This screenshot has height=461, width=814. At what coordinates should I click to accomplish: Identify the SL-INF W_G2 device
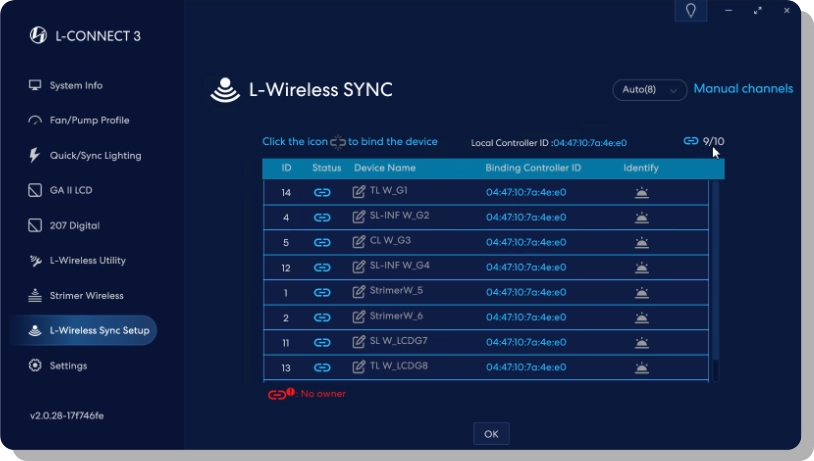(x=642, y=218)
